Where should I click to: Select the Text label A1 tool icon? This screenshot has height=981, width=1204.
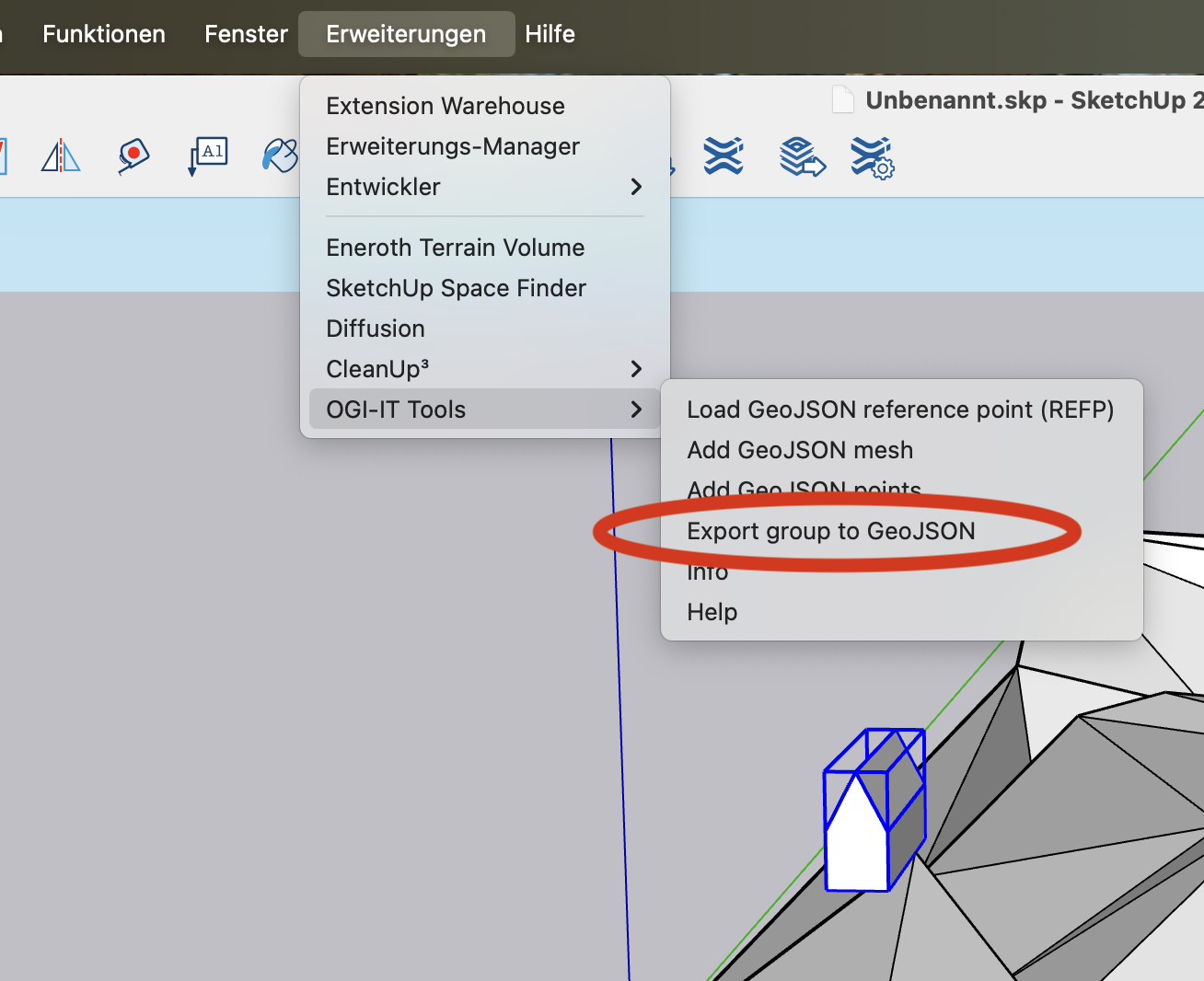pyautogui.click(x=208, y=156)
